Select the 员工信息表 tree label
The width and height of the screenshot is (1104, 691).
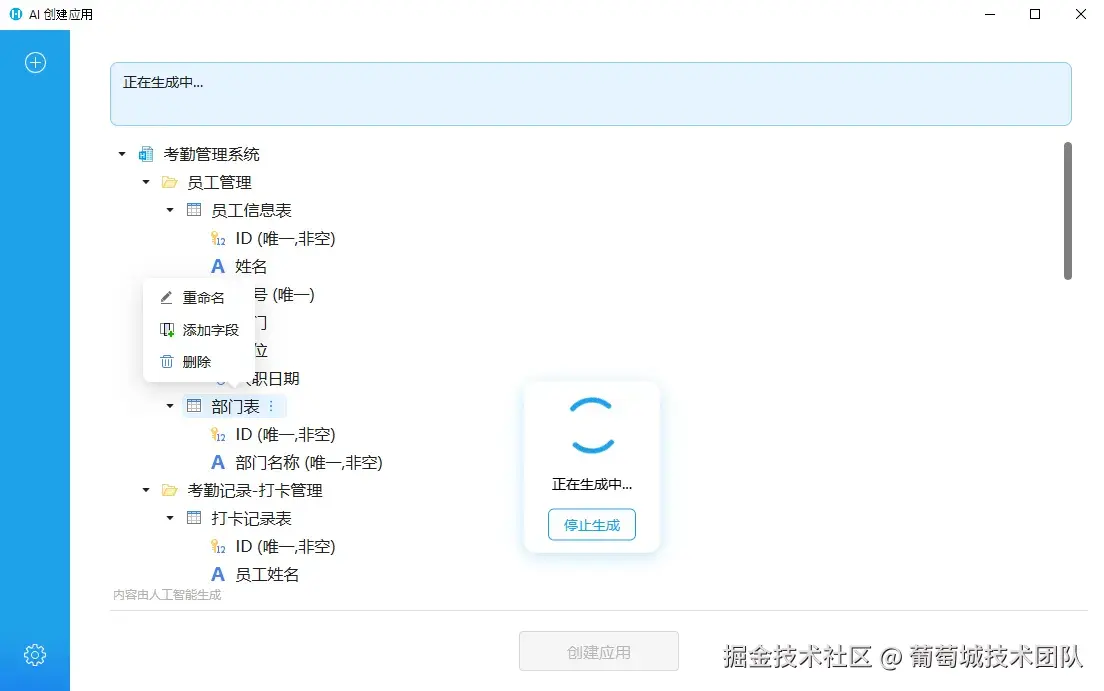pos(251,210)
